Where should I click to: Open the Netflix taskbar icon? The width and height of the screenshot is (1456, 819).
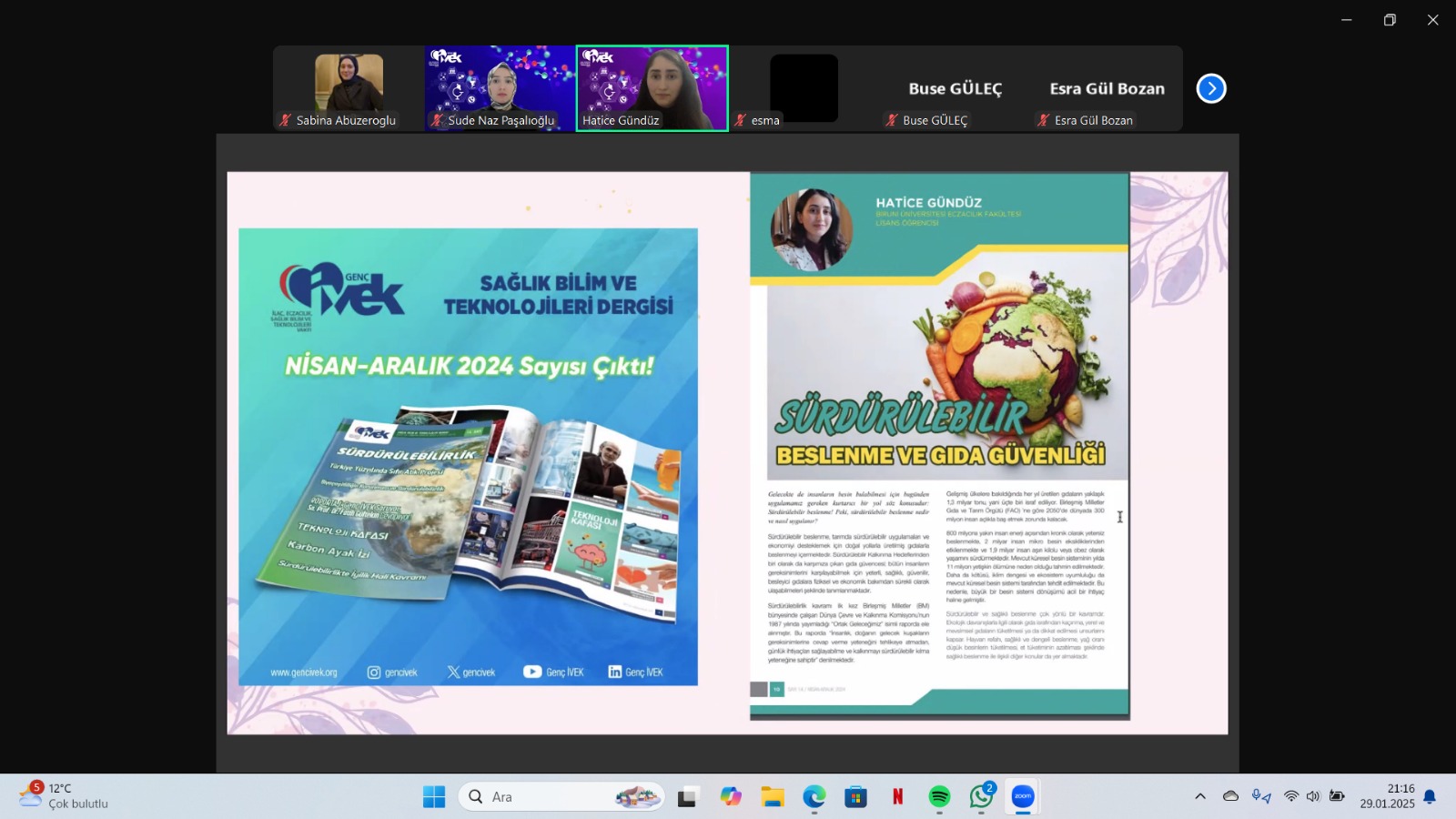point(897,797)
